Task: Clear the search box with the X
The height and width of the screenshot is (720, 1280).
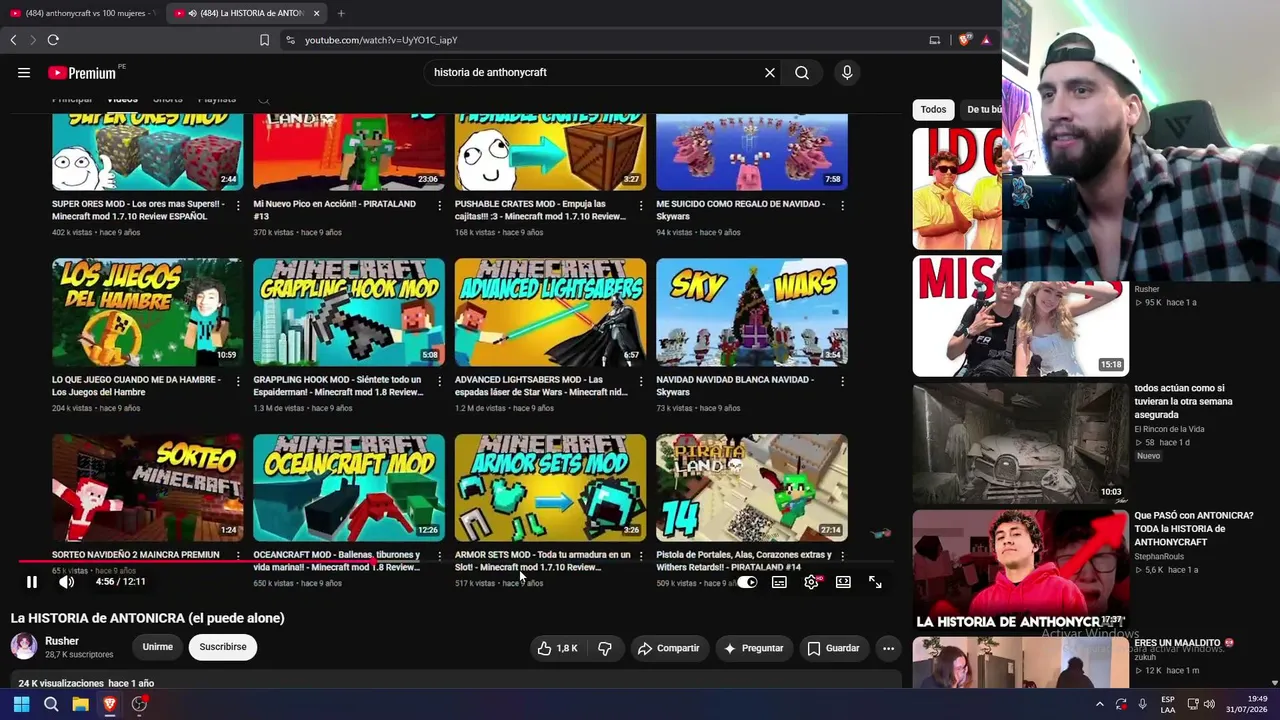Action: (x=770, y=72)
